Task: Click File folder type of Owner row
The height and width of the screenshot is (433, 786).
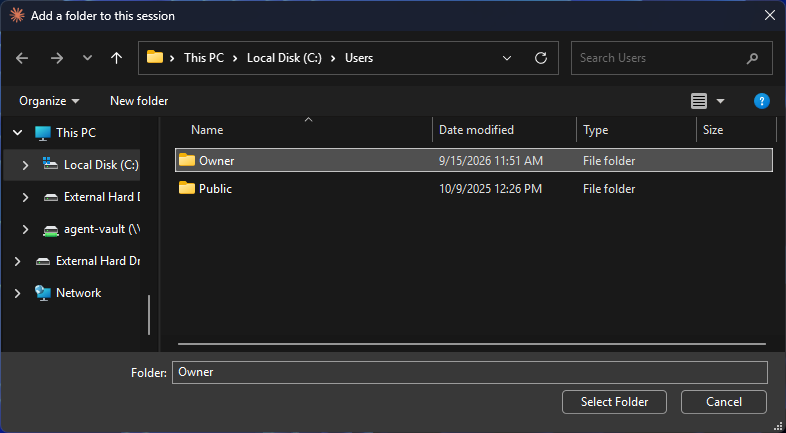Action: [609, 161]
